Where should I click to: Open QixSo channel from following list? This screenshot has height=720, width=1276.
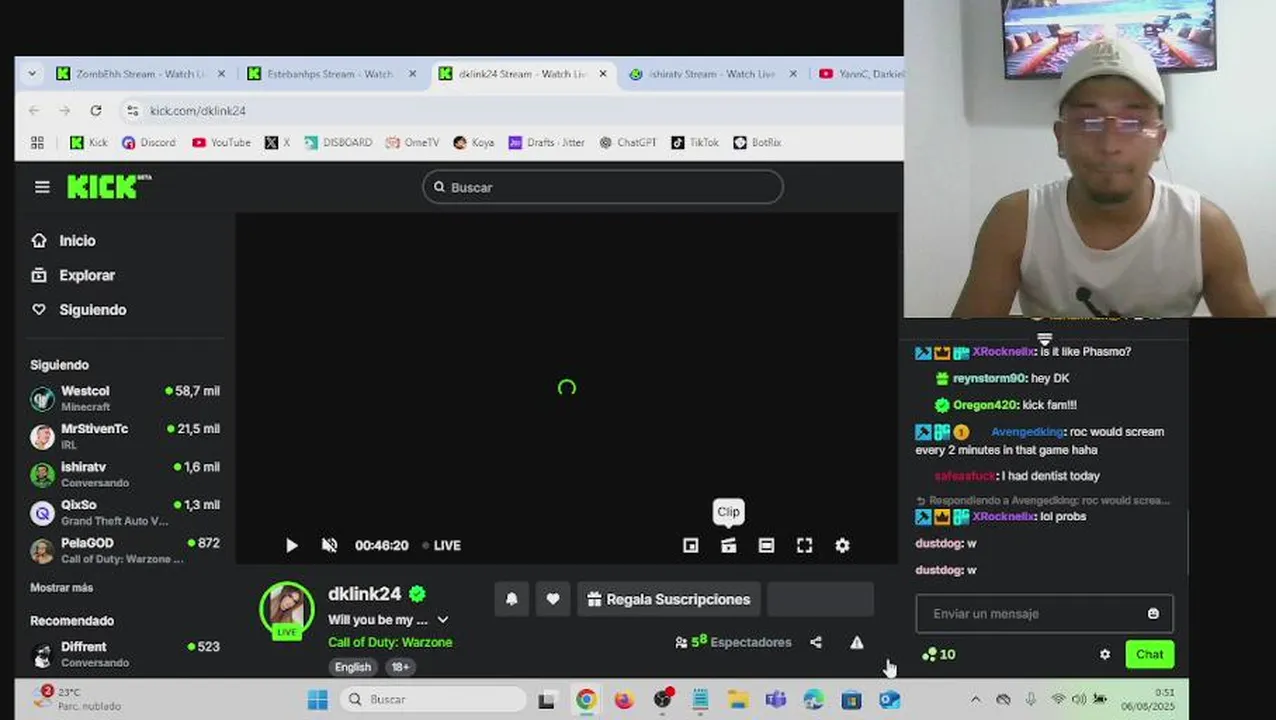pyautogui.click(x=125, y=512)
